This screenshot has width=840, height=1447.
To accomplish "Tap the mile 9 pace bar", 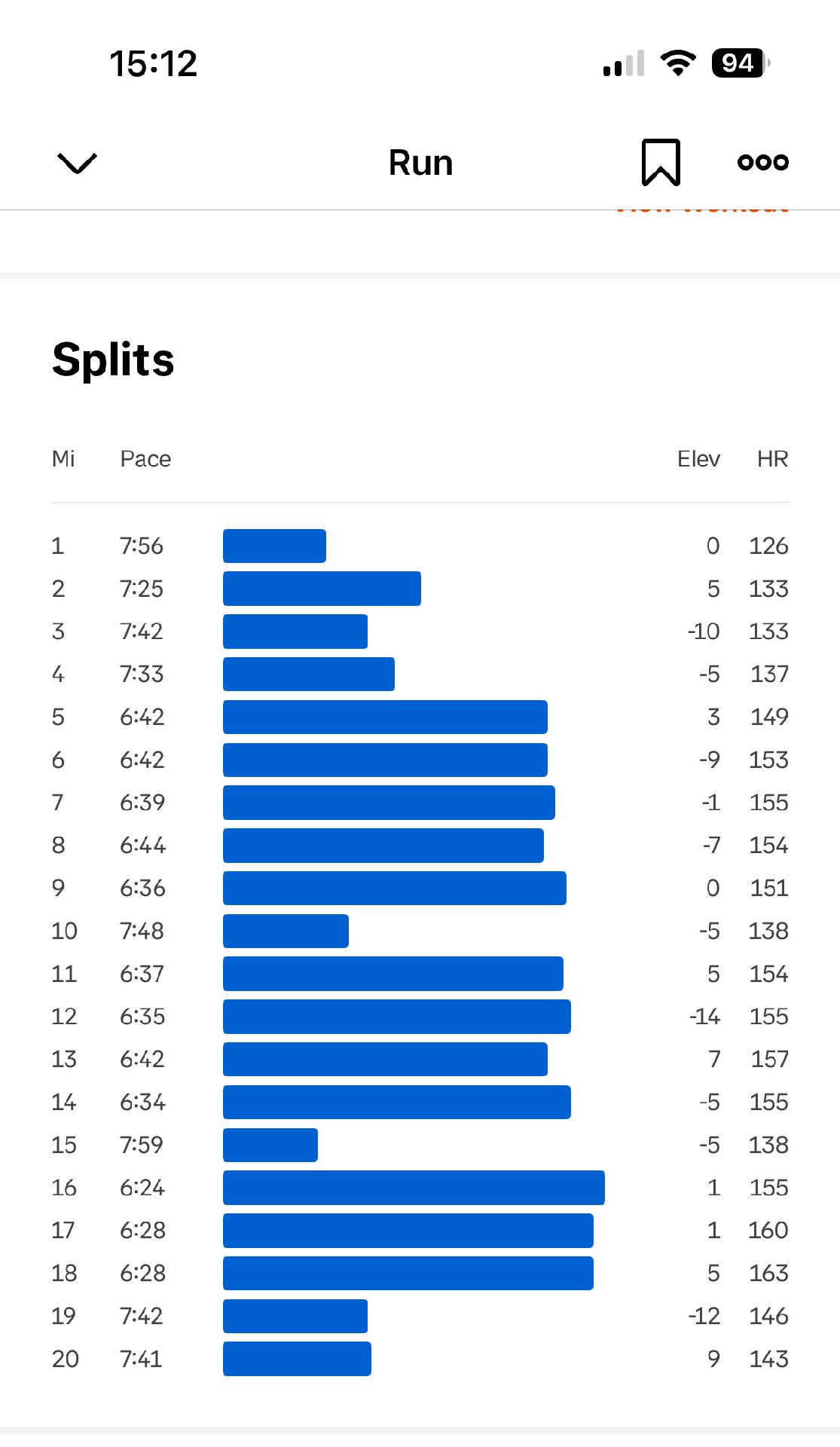I will (394, 888).
